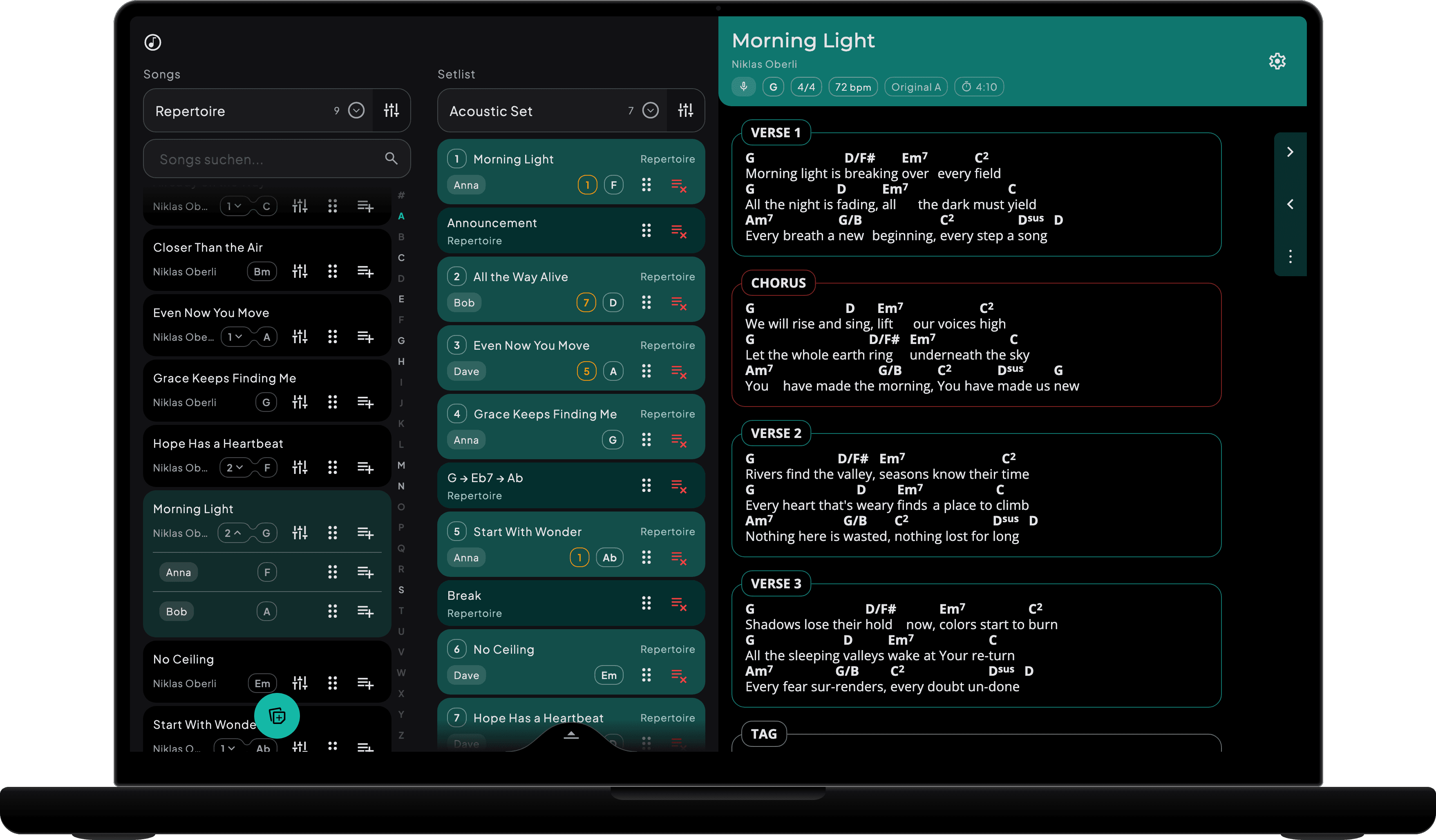Click the music note app logo
1436x840 pixels.
(x=153, y=42)
